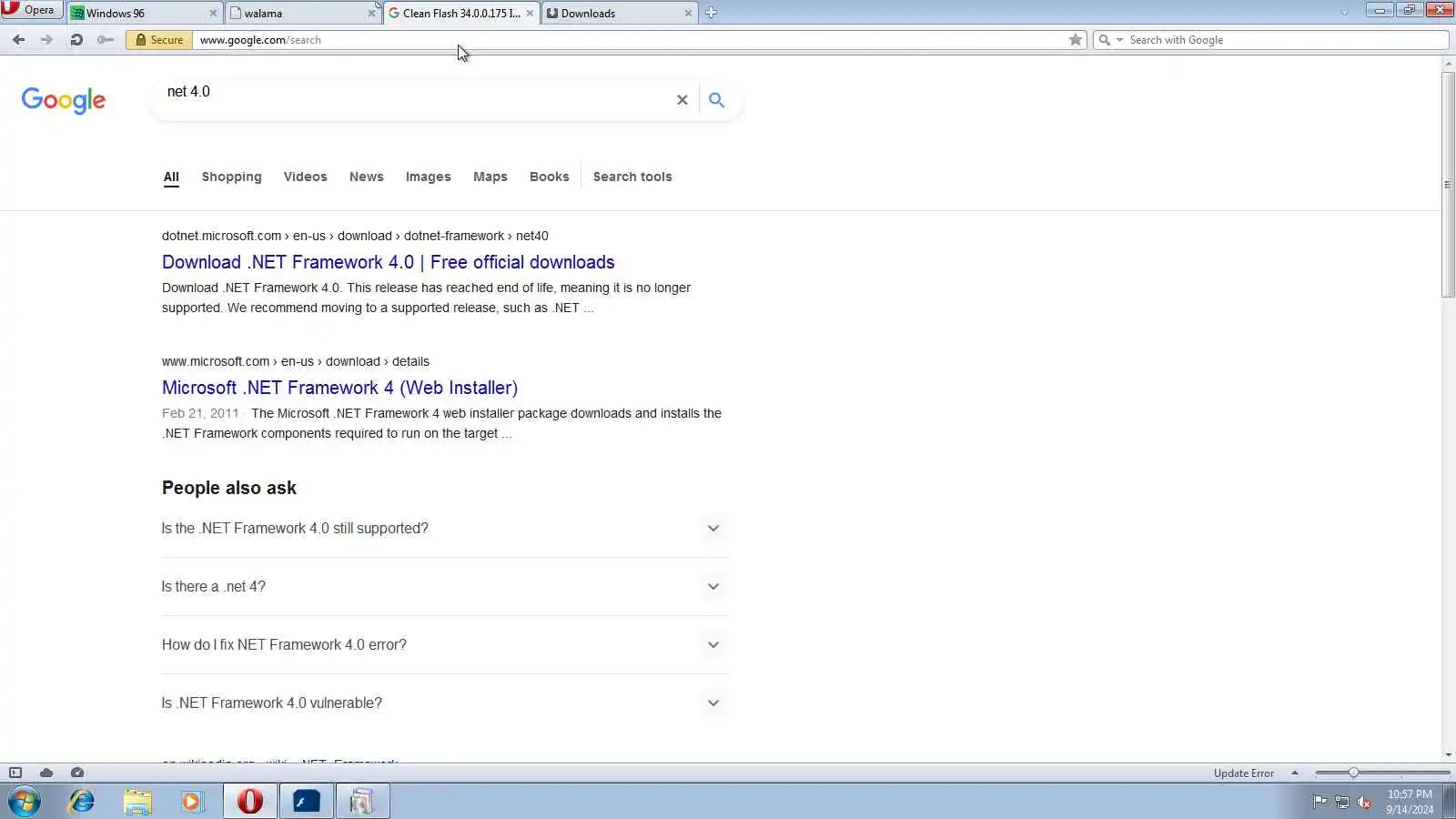Select the All results tab

coord(171,177)
